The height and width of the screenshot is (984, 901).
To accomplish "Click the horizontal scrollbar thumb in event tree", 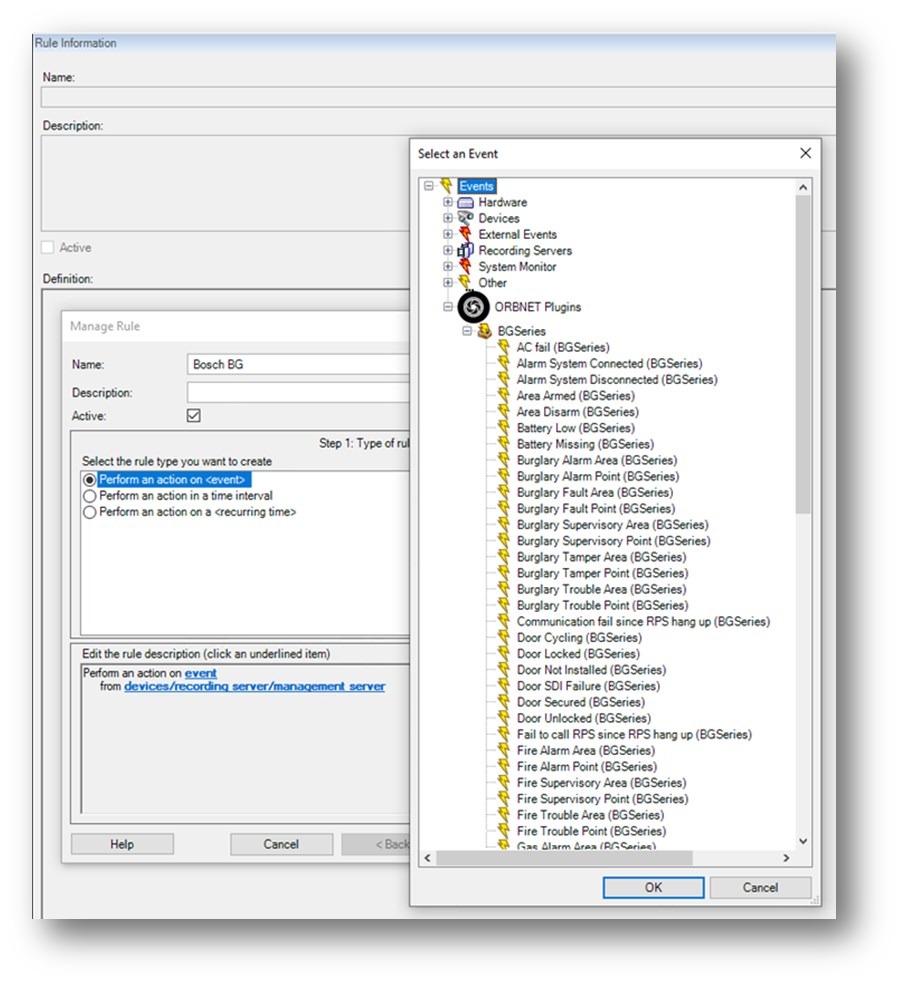I will click(x=564, y=858).
